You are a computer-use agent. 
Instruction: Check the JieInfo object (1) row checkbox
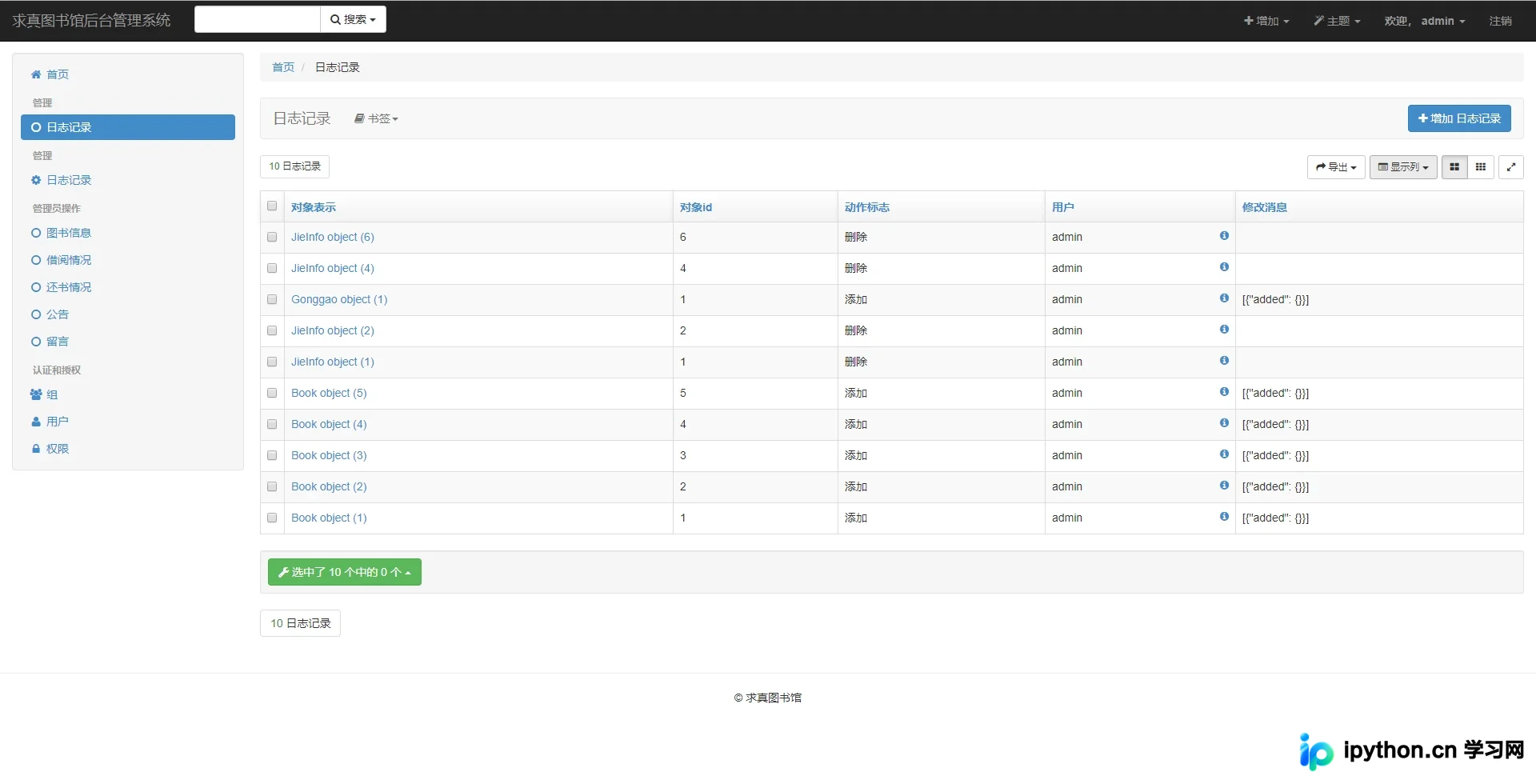[272, 362]
